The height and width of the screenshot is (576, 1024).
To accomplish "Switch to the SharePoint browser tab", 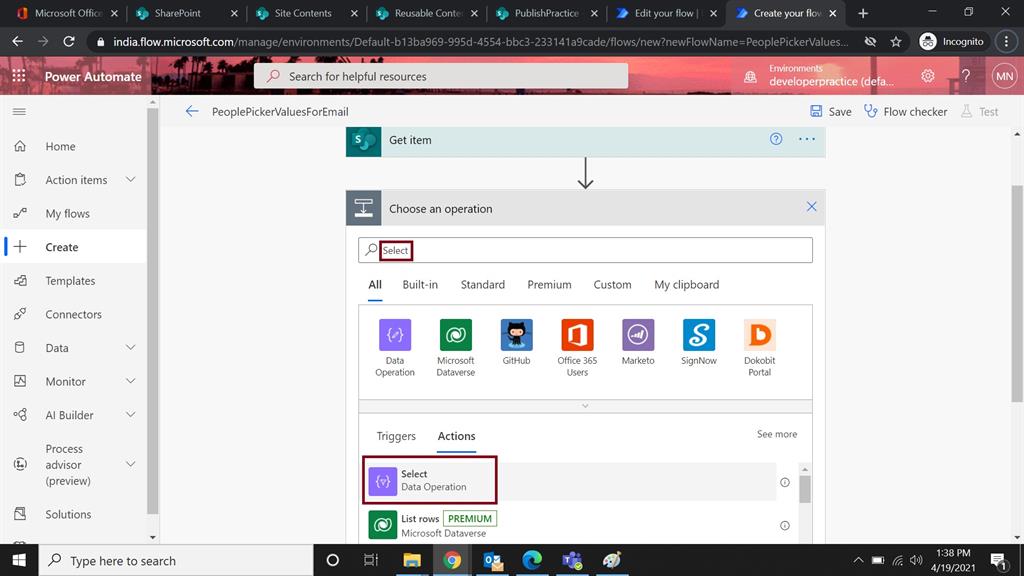I will [x=185, y=13].
